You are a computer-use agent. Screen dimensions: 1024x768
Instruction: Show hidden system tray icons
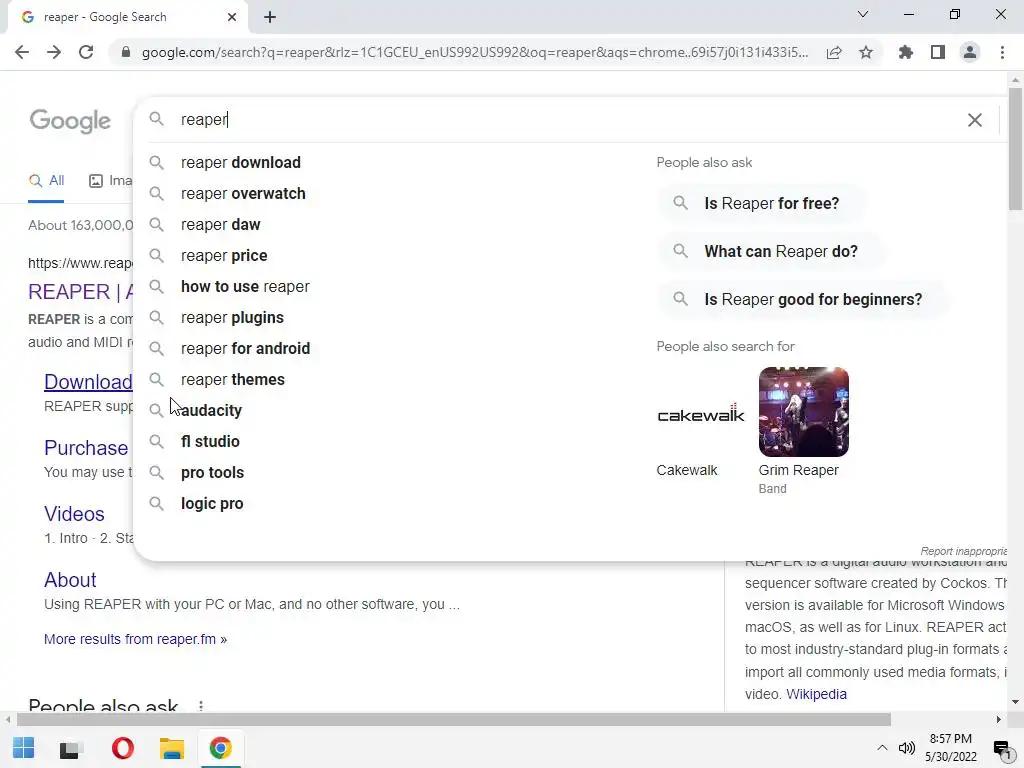coord(882,748)
